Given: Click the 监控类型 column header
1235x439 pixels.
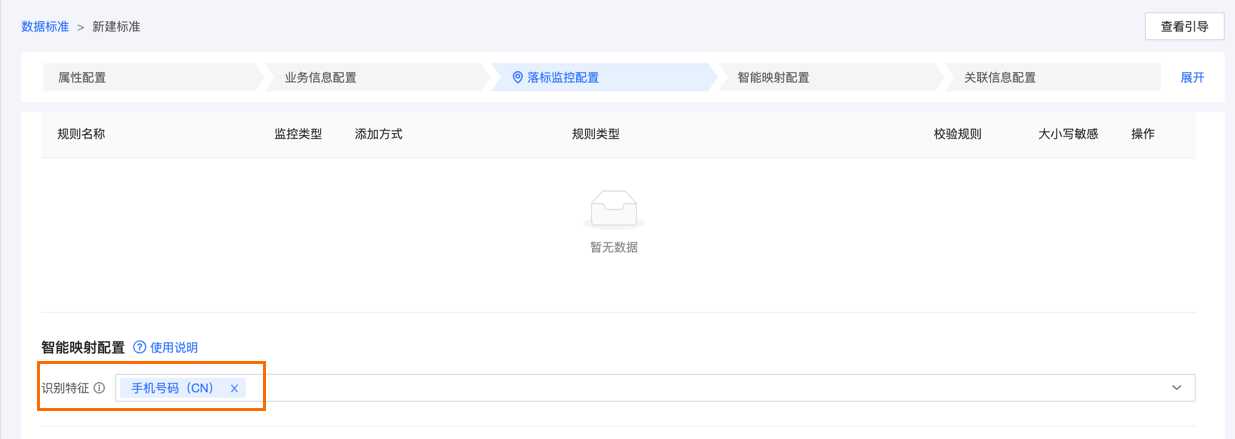Looking at the screenshot, I should point(298,133).
